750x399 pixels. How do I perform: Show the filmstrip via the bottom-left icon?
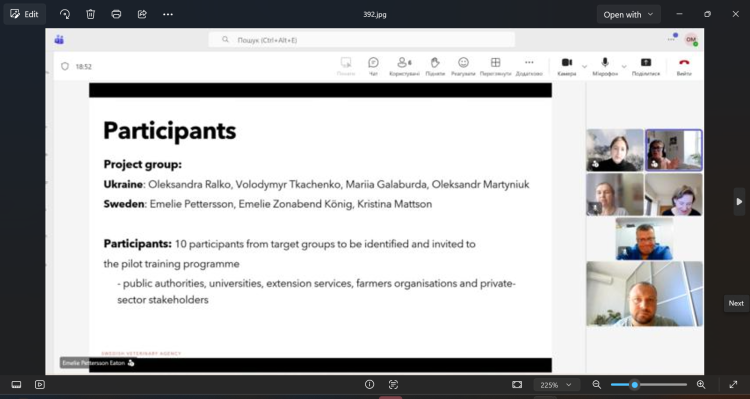(16, 385)
